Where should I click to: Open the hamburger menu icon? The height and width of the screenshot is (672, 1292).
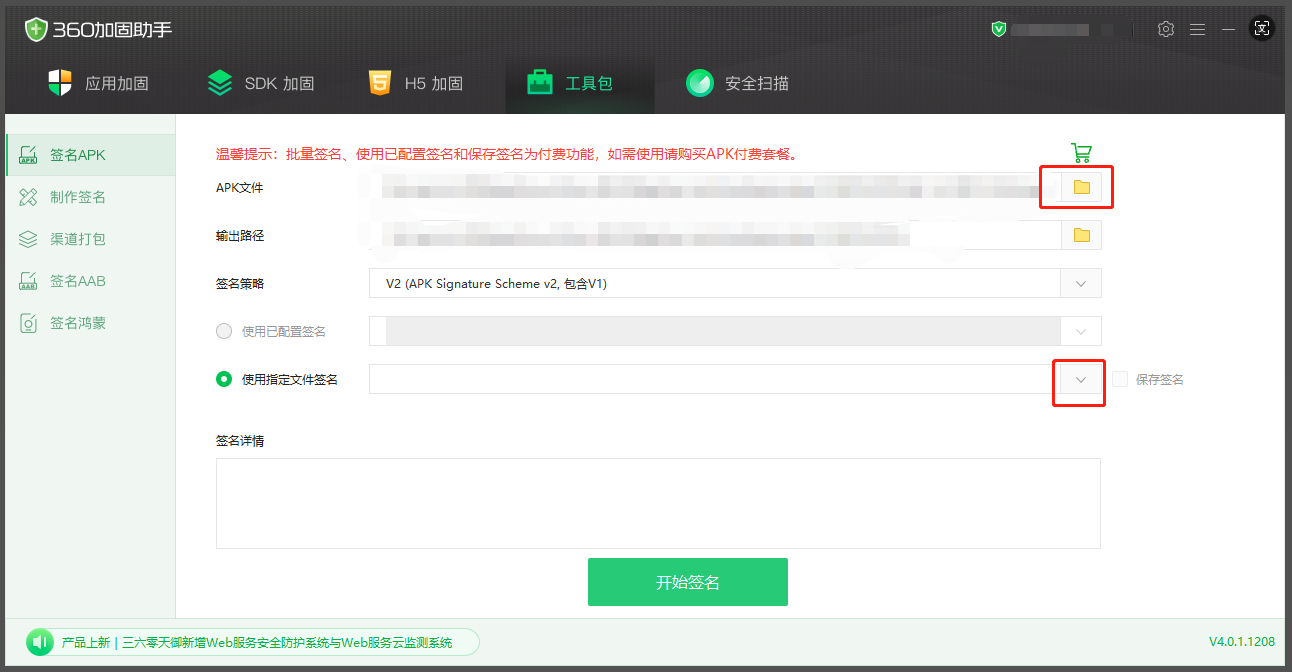pyautogui.click(x=1197, y=29)
